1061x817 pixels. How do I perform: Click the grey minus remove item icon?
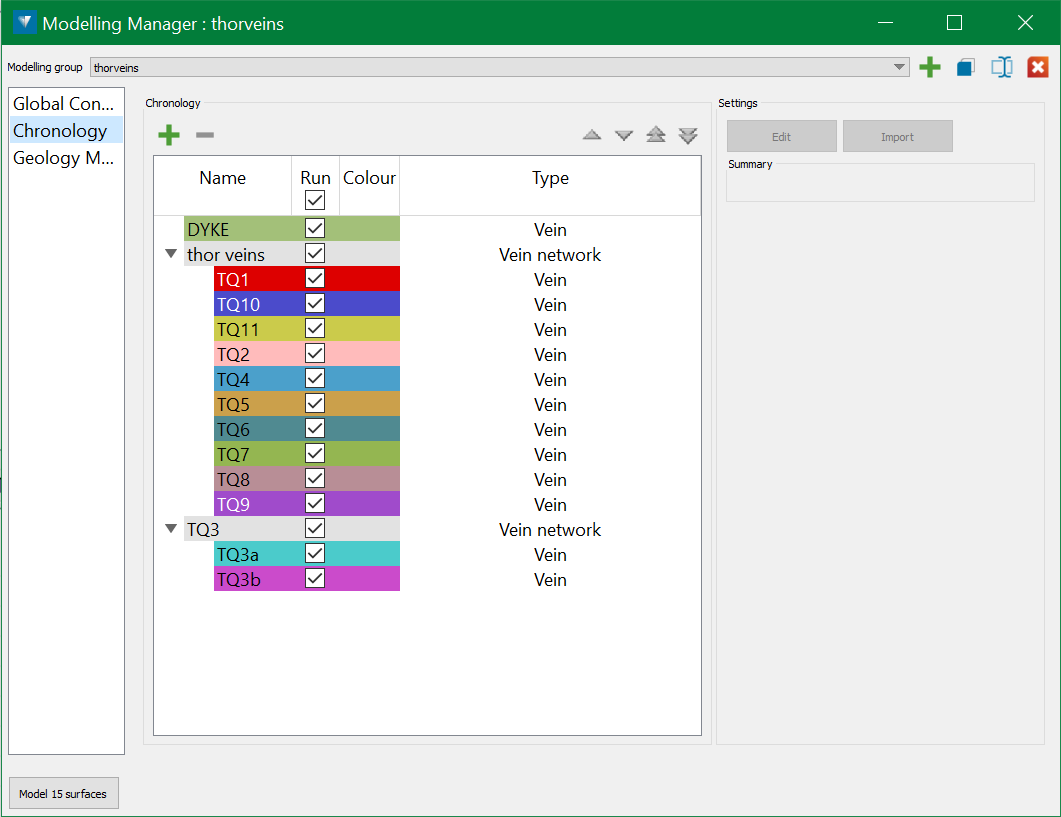click(x=204, y=135)
